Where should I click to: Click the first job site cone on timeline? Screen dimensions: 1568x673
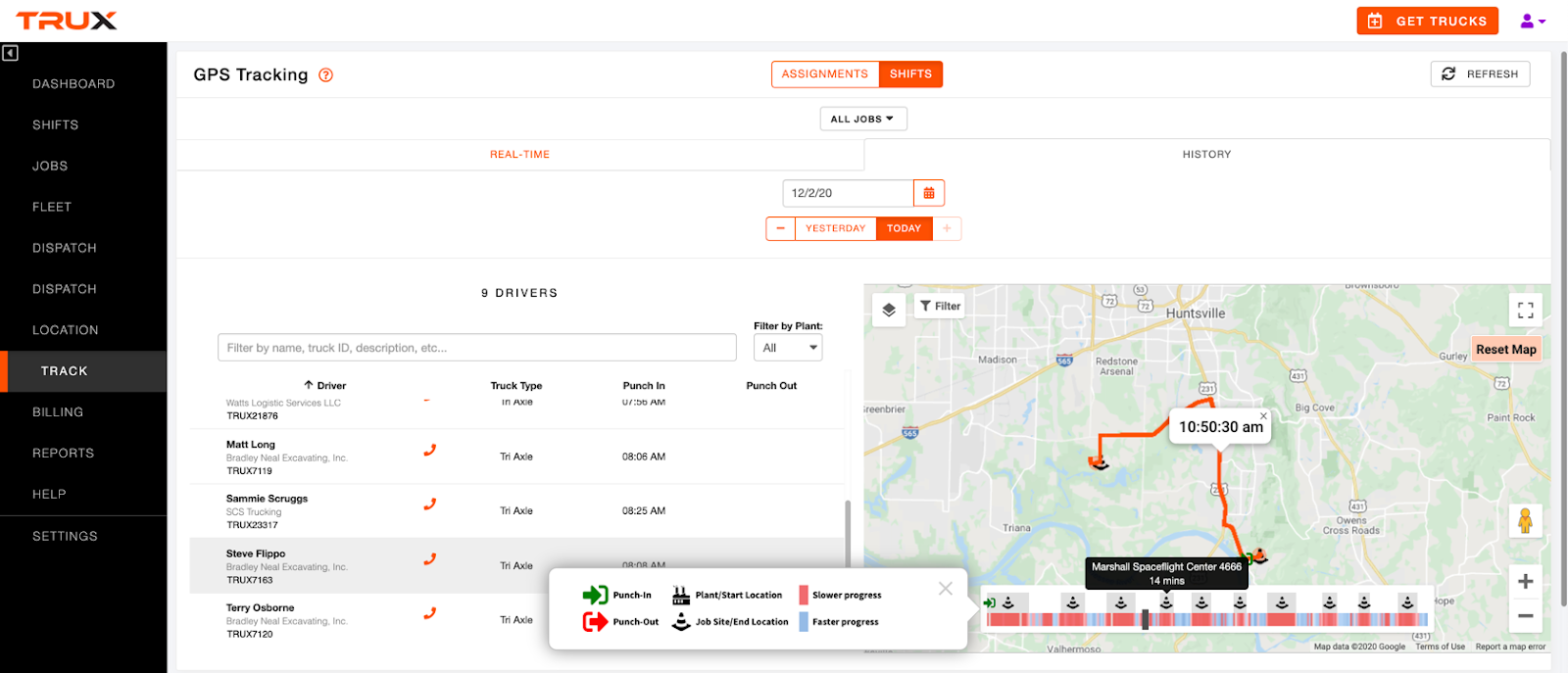[1007, 602]
